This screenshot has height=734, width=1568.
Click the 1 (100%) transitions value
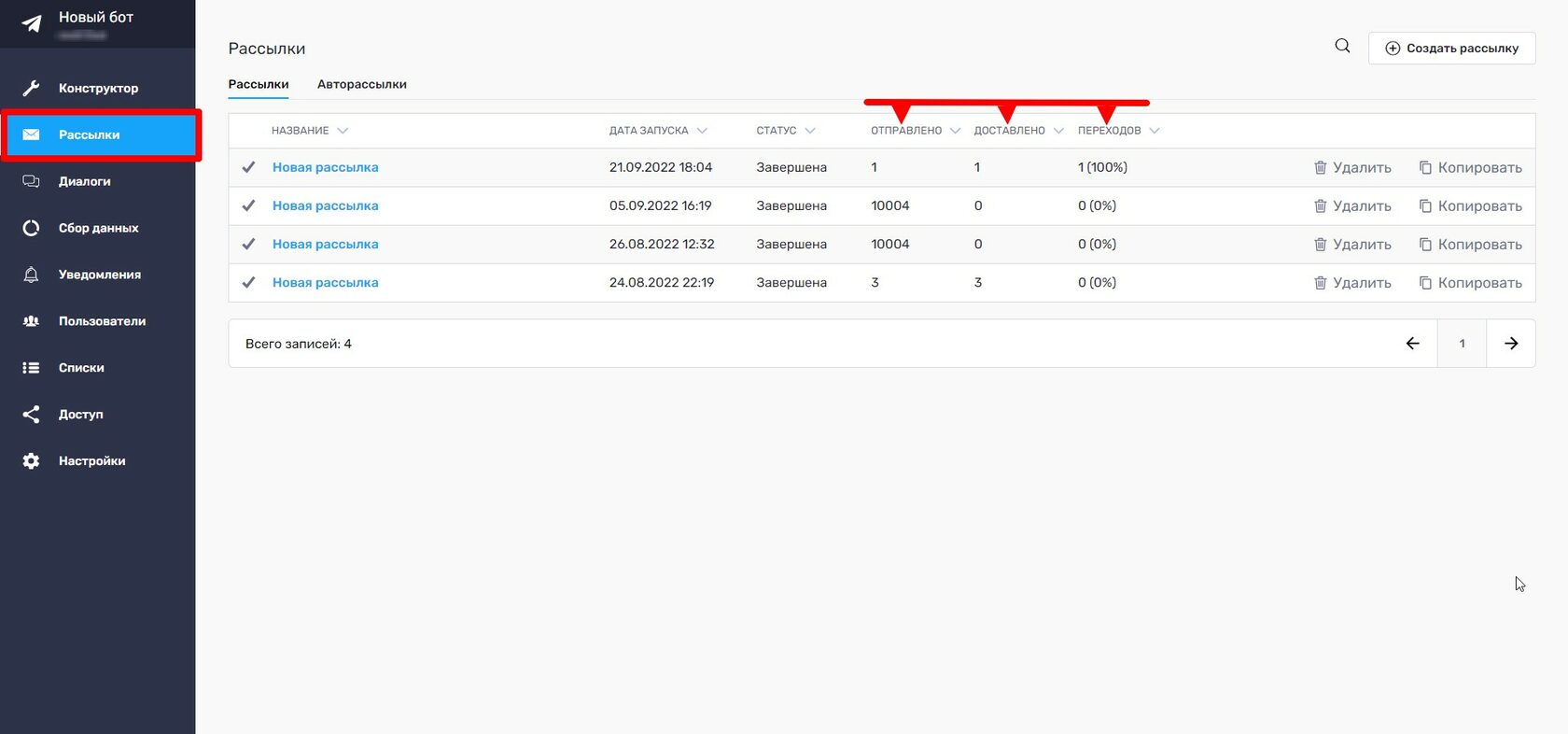(x=1102, y=167)
